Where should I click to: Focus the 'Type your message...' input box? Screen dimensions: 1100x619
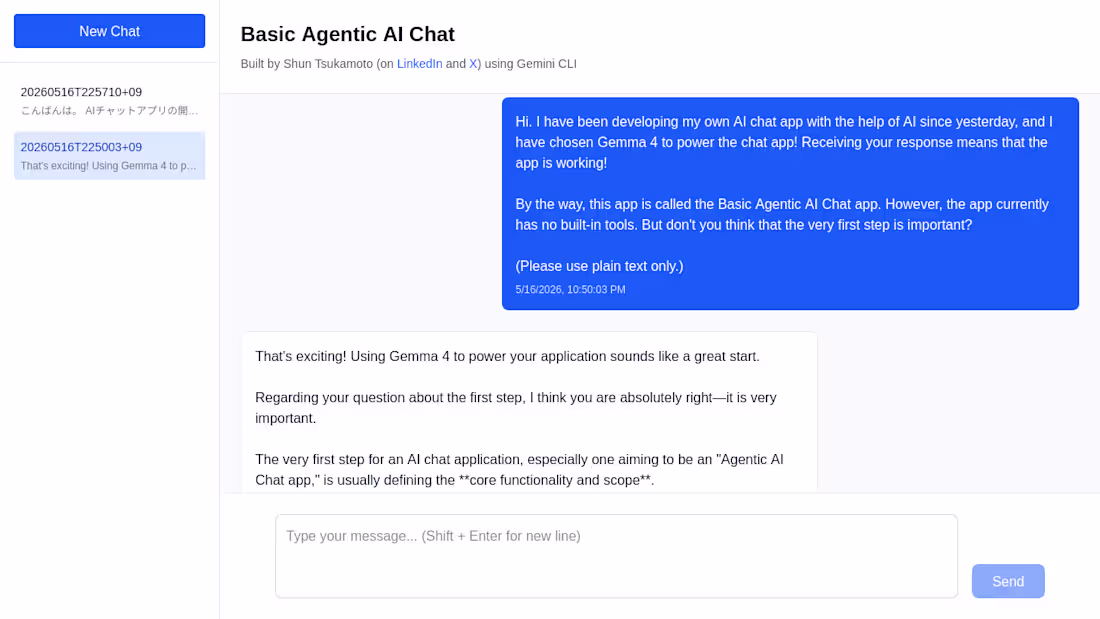(616, 556)
